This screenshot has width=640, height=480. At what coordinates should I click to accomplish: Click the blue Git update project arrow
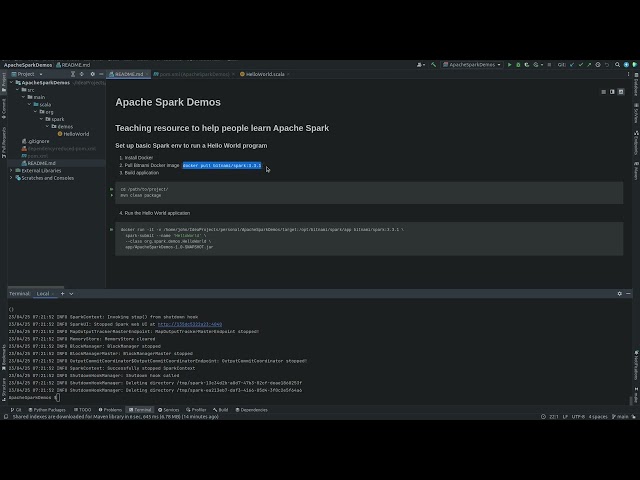tap(572, 64)
